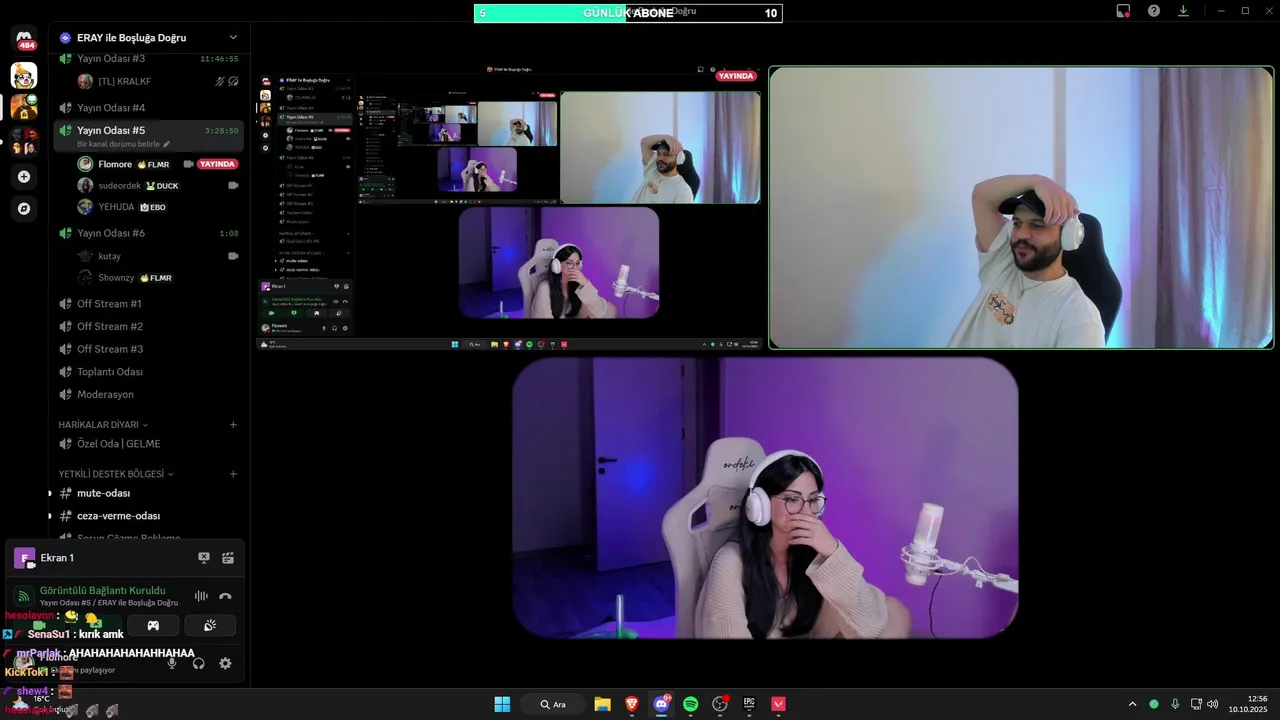Screen dimensions: 1280x720
Task: Click the Add a Server plus icon
Action: [24, 177]
